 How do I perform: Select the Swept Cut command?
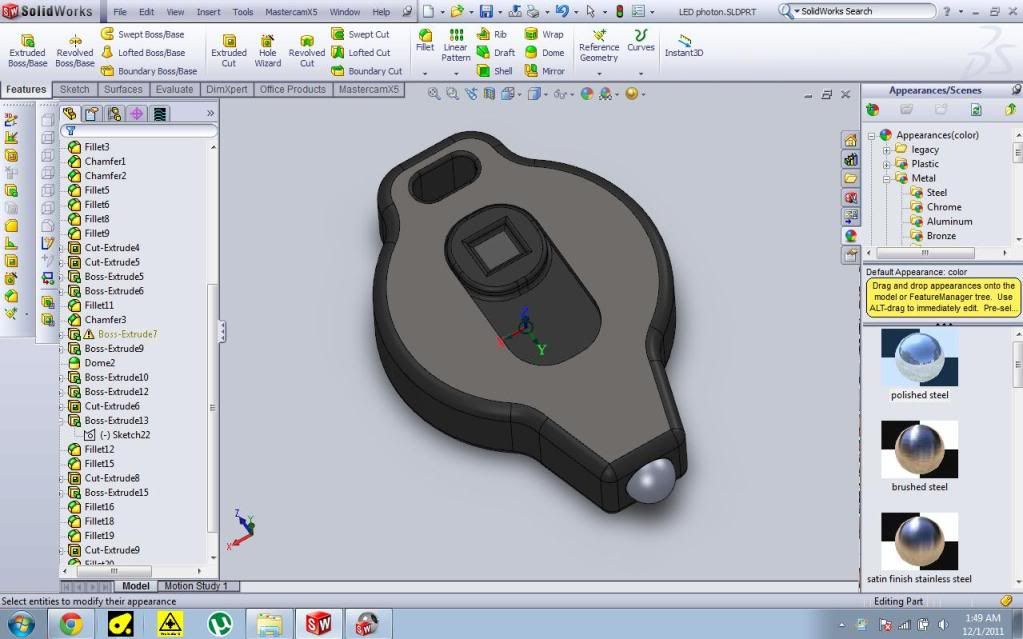pos(360,34)
